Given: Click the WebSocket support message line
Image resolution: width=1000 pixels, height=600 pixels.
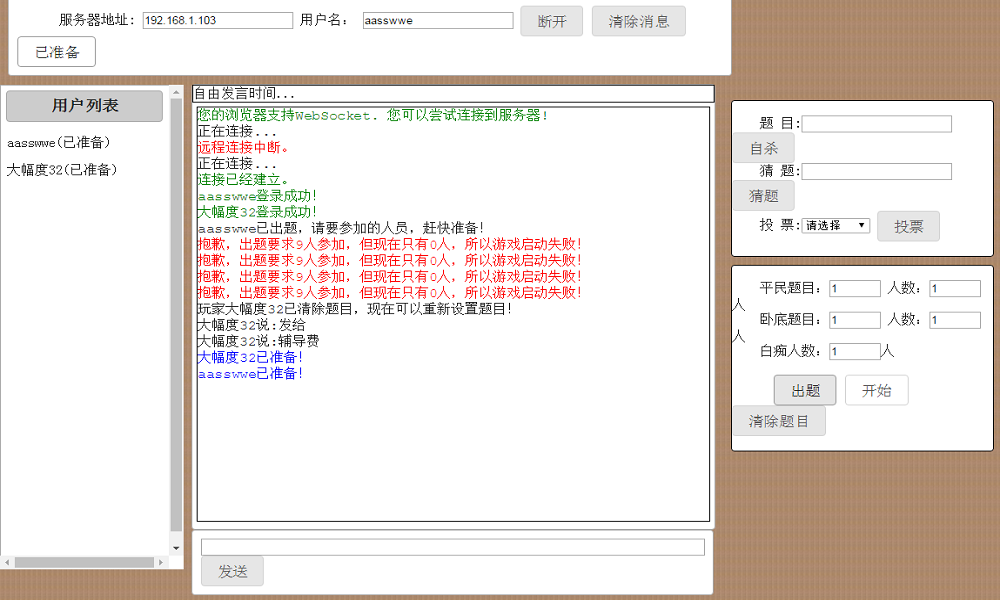Looking at the screenshot, I should tap(372, 115).
